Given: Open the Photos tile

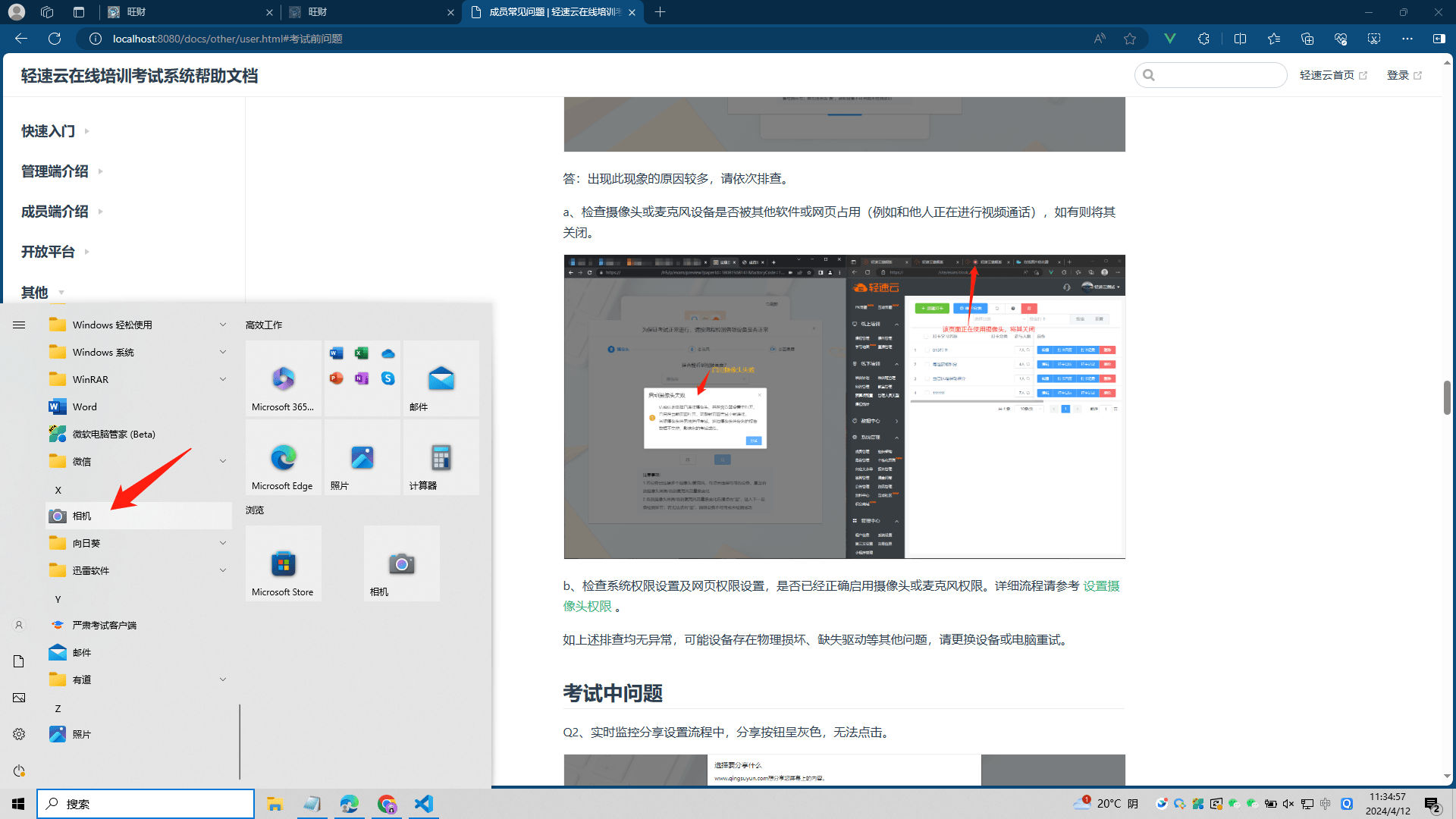Looking at the screenshot, I should pos(362,457).
